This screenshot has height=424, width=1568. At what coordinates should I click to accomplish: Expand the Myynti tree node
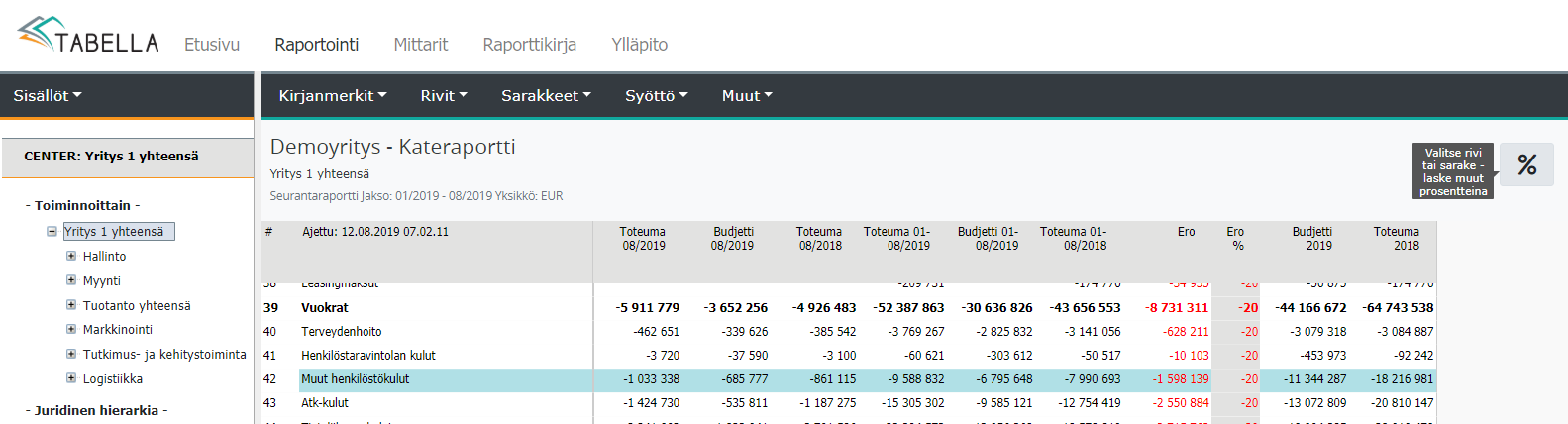coord(71,280)
